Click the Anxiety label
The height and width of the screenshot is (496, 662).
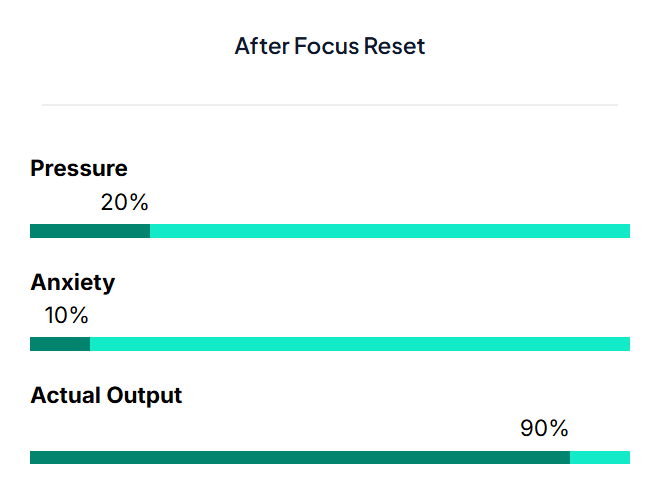click(x=72, y=282)
